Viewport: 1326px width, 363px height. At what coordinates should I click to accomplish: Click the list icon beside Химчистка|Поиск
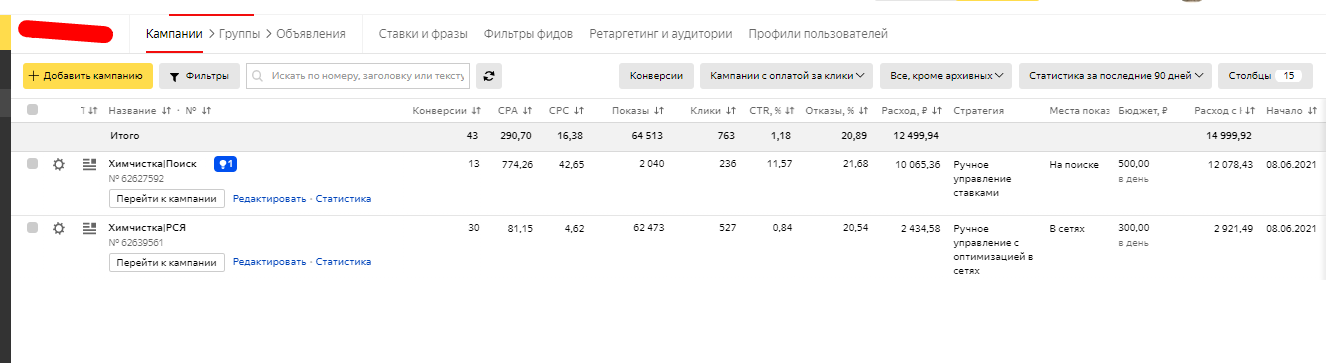[88, 164]
